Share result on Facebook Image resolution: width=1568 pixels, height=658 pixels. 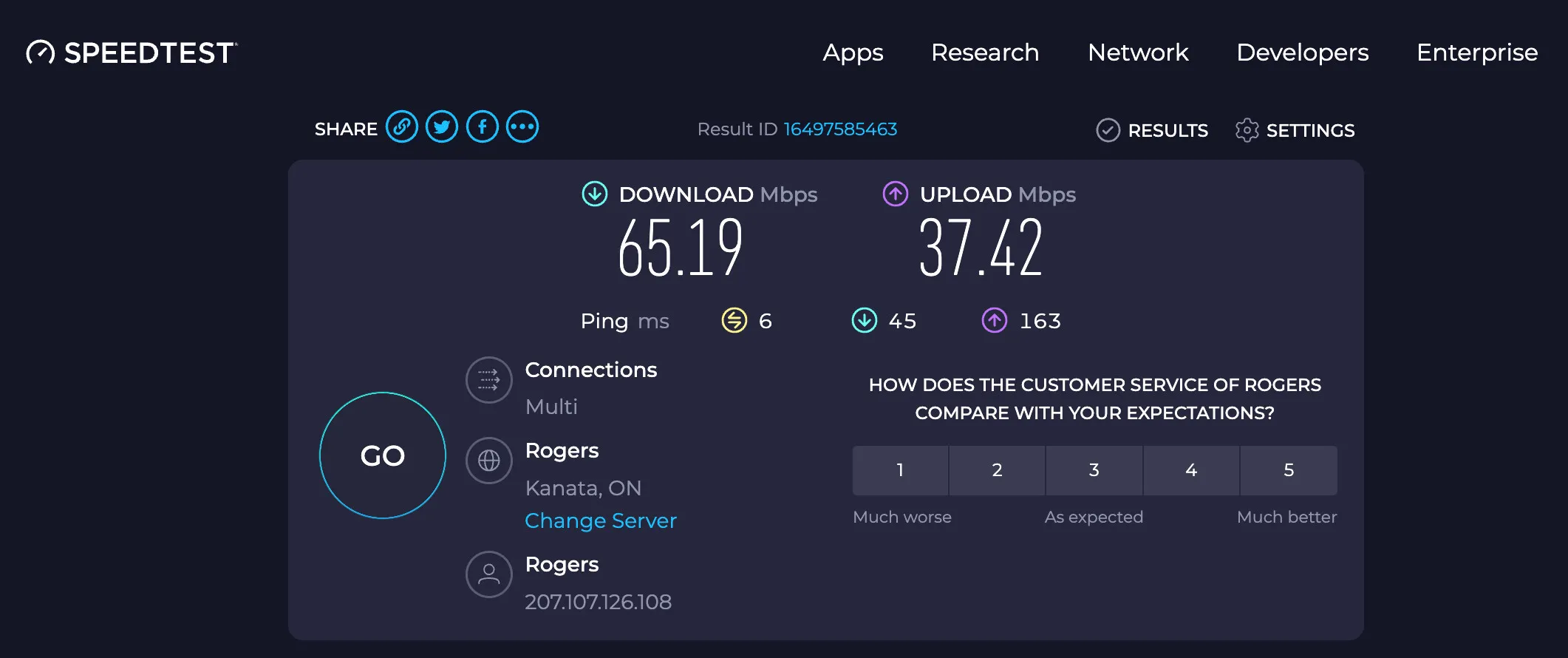coord(483,127)
